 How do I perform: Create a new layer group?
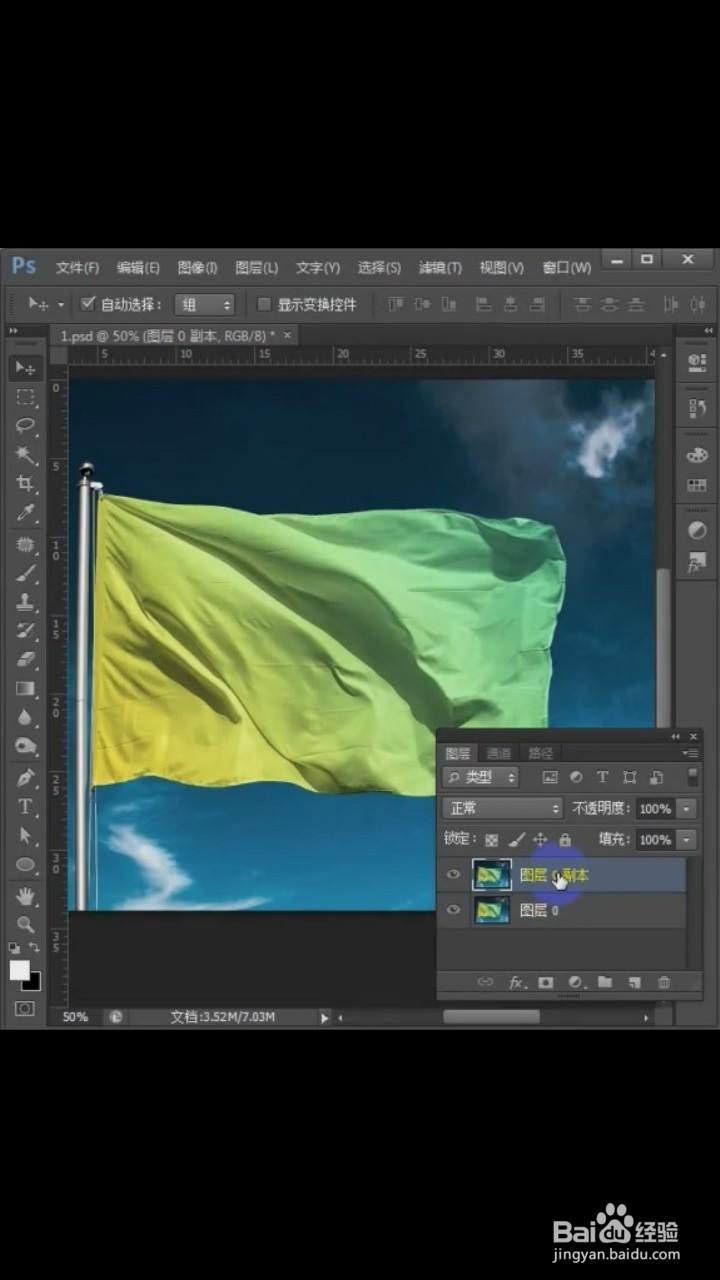(605, 983)
